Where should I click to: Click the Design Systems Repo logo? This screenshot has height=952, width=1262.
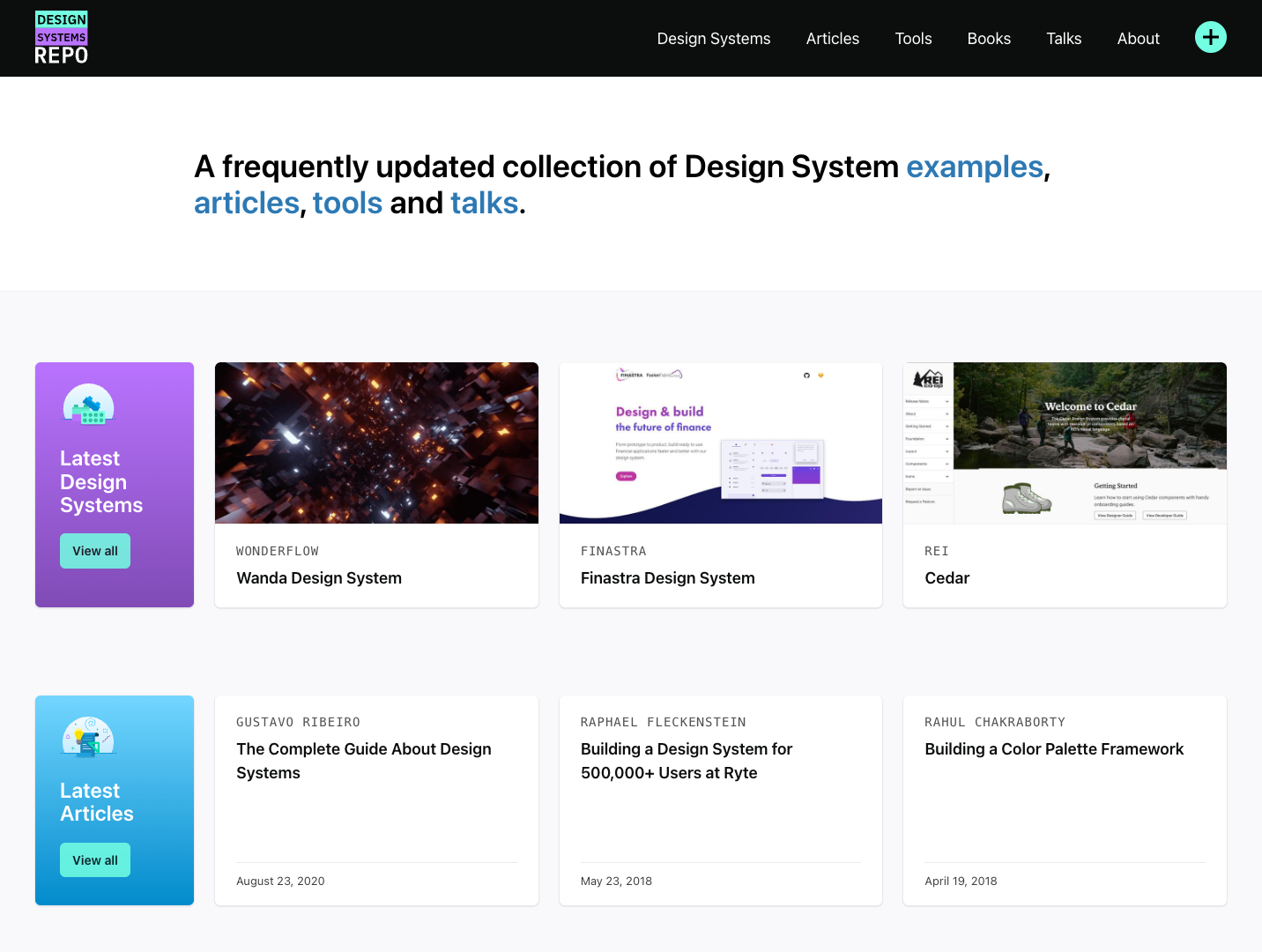61,36
